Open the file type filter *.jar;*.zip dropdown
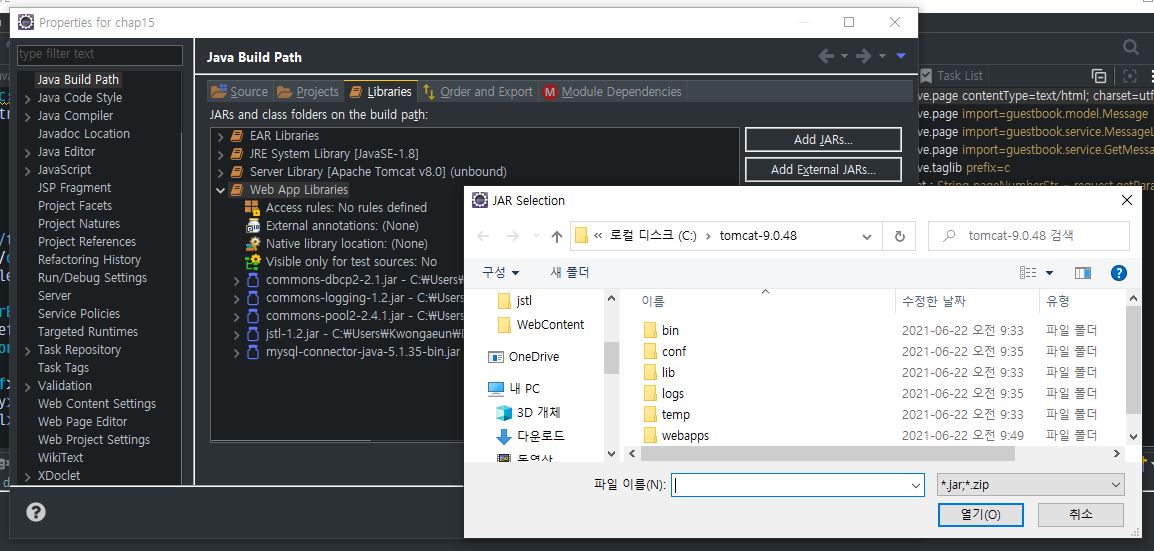This screenshot has width=1154, height=551. point(1030,485)
